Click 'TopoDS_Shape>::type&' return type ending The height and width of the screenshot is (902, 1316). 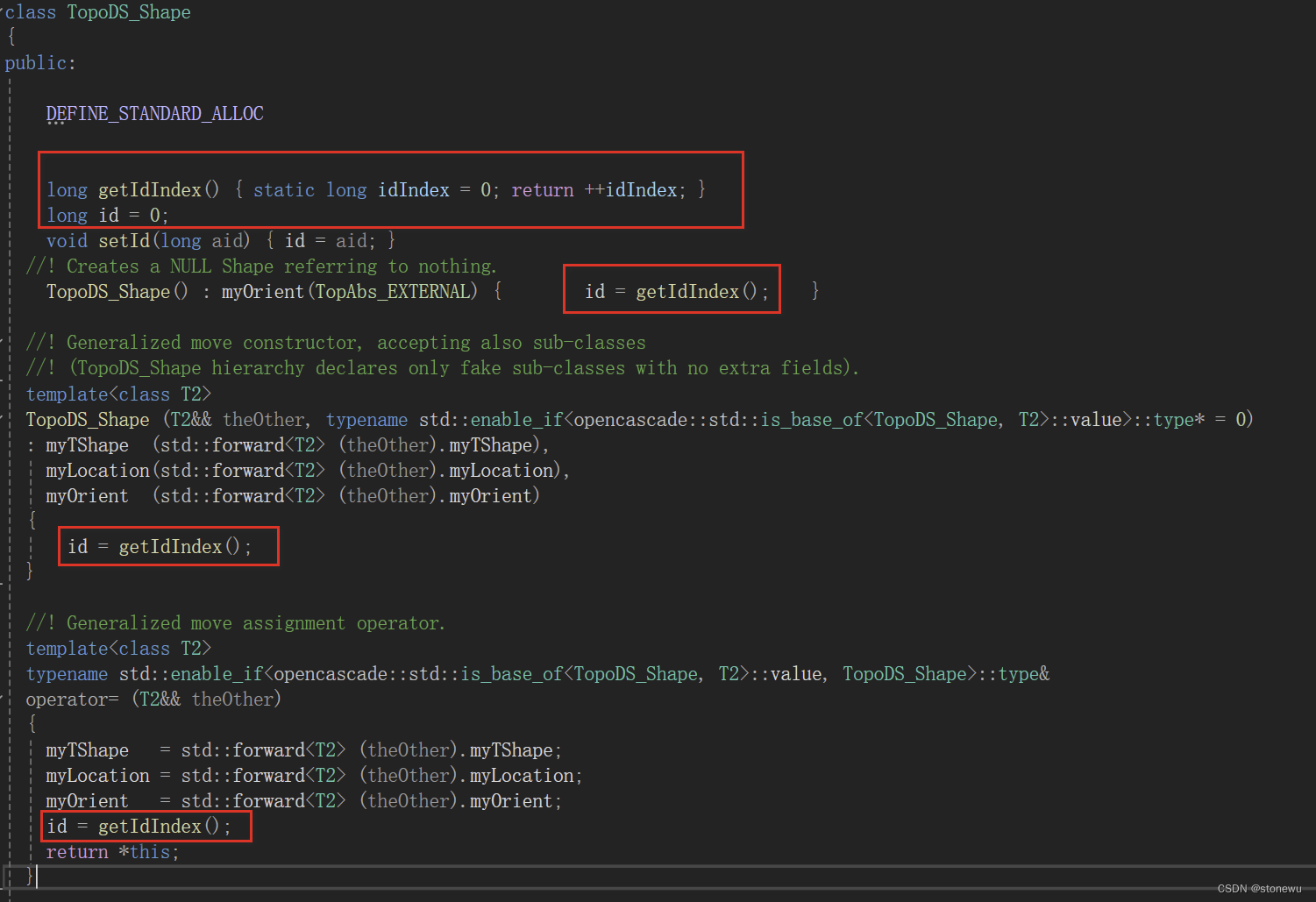(x=946, y=674)
